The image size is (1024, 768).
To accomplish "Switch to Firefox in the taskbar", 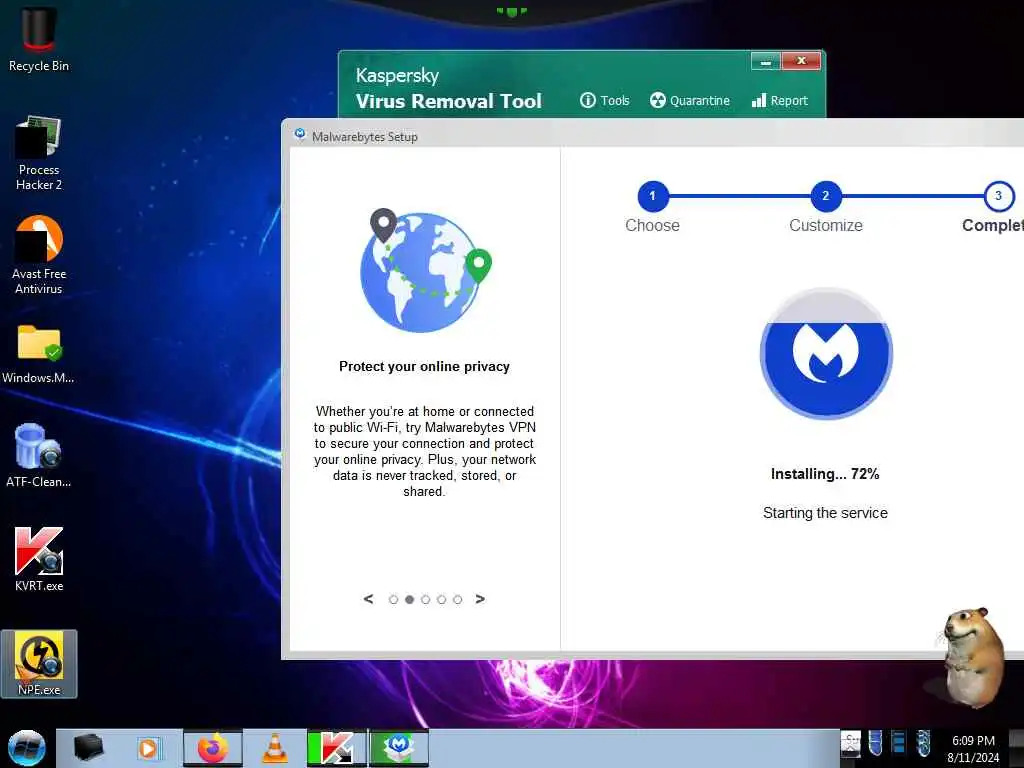I will pyautogui.click(x=213, y=748).
